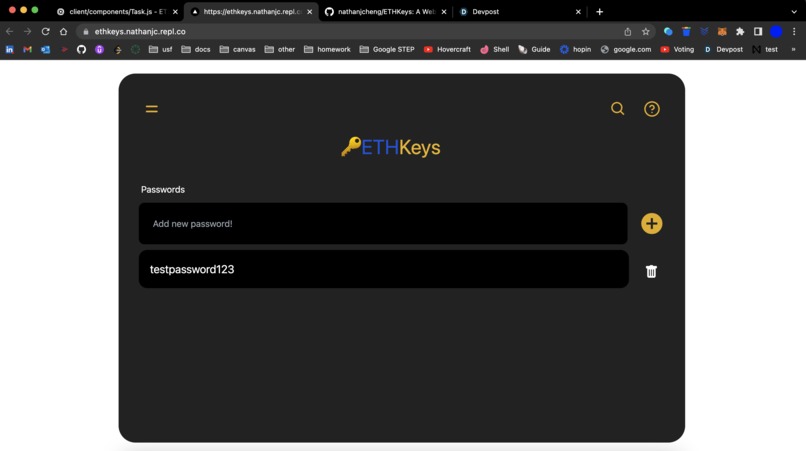806x451 pixels.
Task: Click the Passwords heading
Action: coord(163,189)
